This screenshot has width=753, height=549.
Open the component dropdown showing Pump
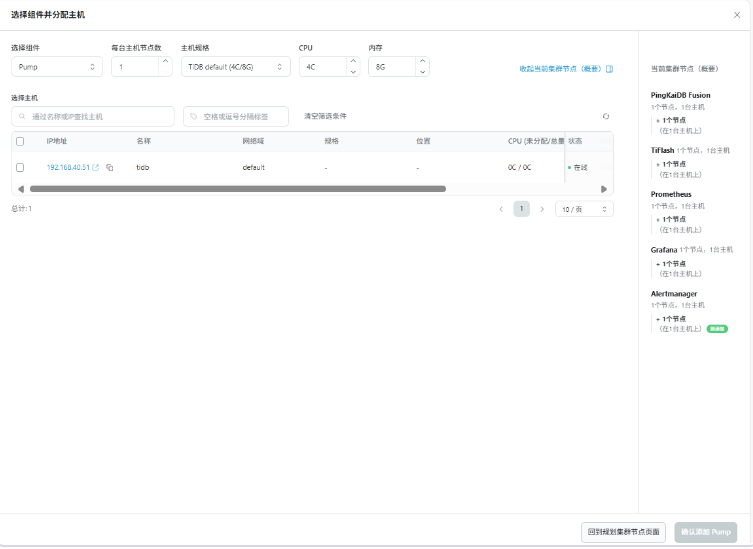(56, 67)
